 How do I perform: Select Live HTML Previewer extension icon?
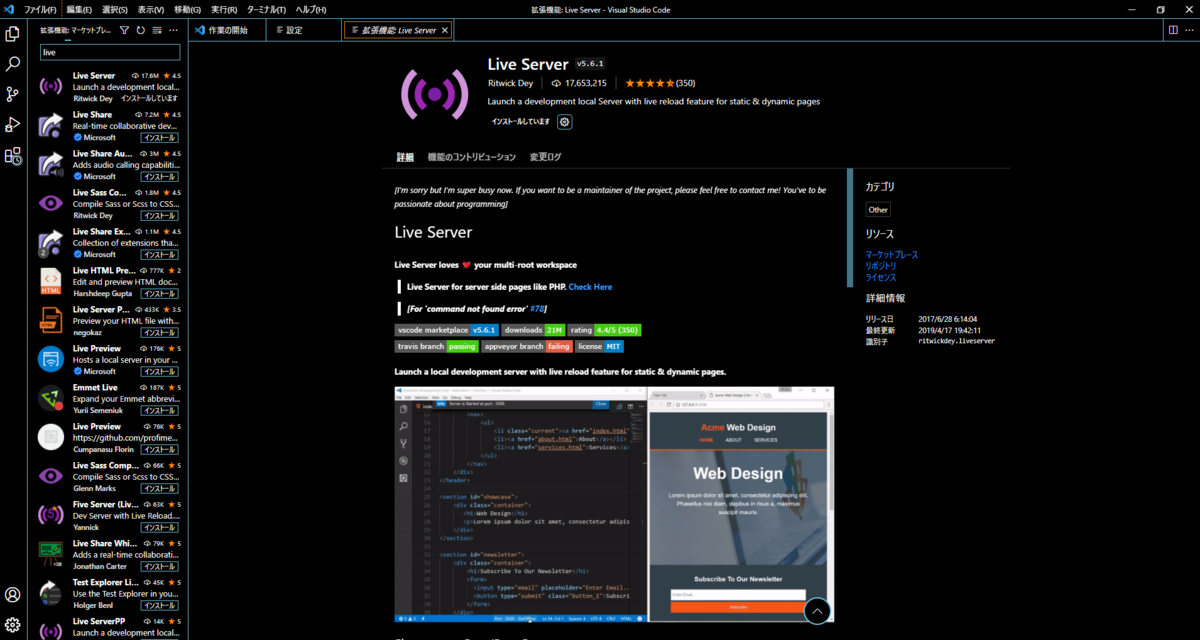pos(51,281)
